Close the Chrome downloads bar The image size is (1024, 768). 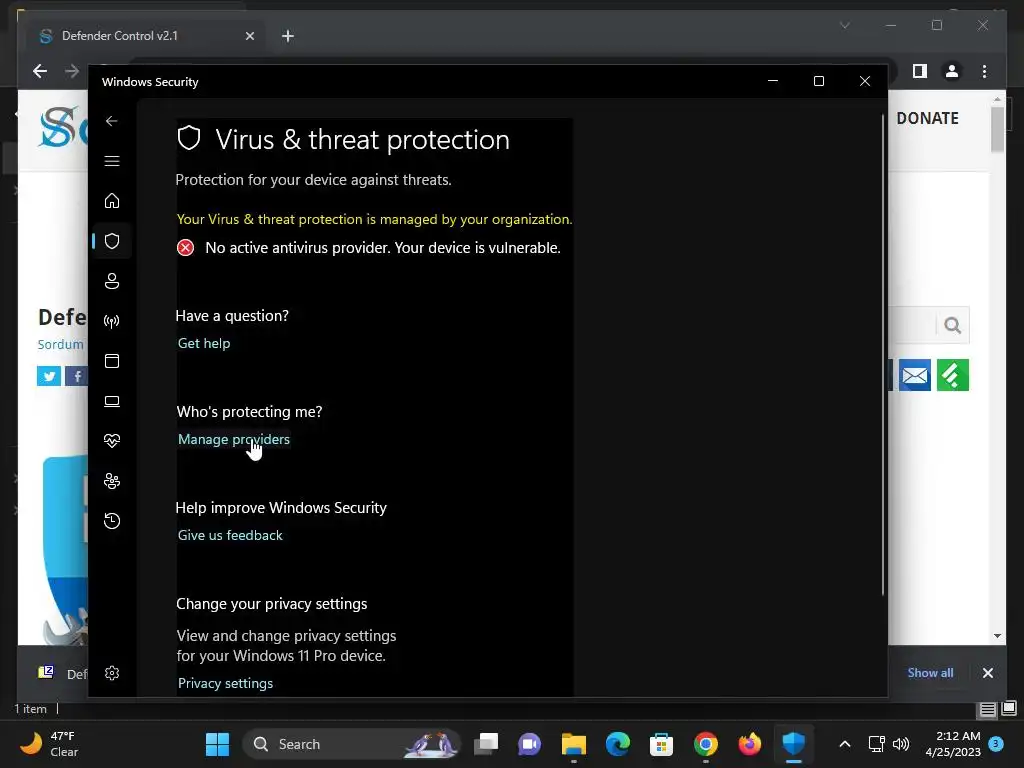click(987, 673)
